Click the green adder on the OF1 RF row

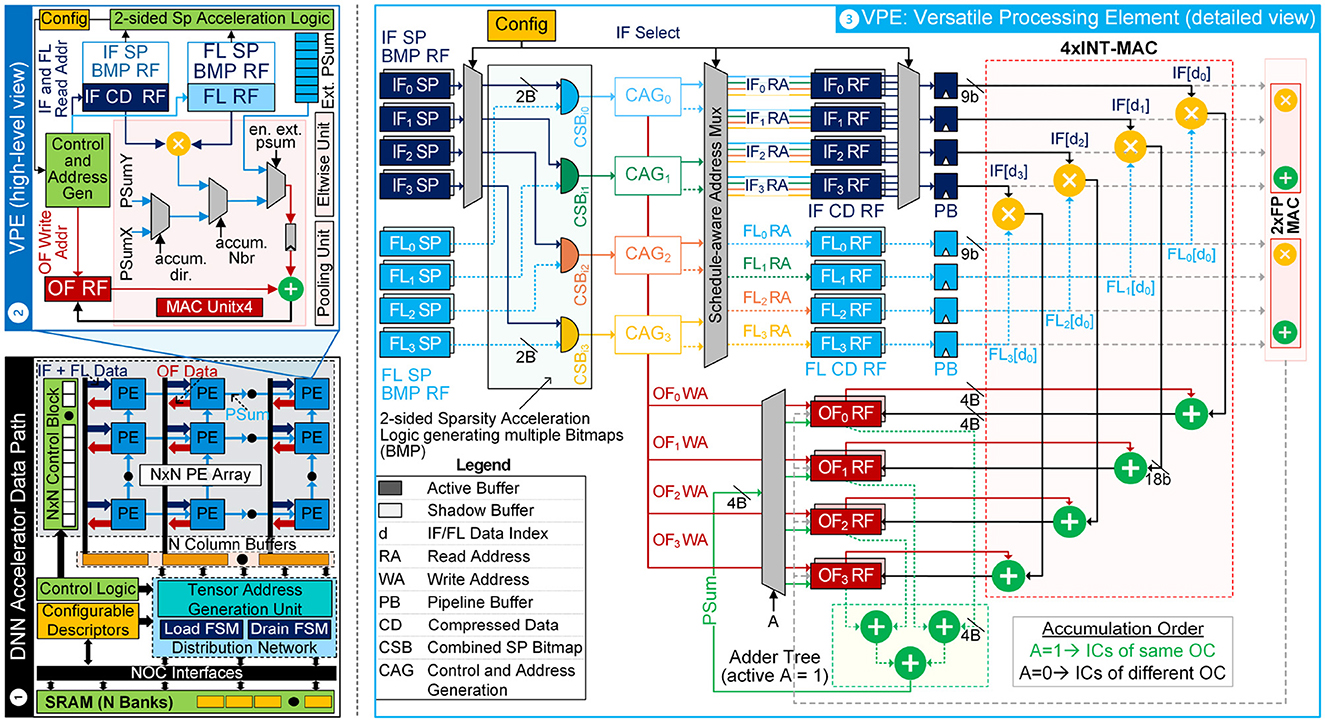[x=1130, y=466]
